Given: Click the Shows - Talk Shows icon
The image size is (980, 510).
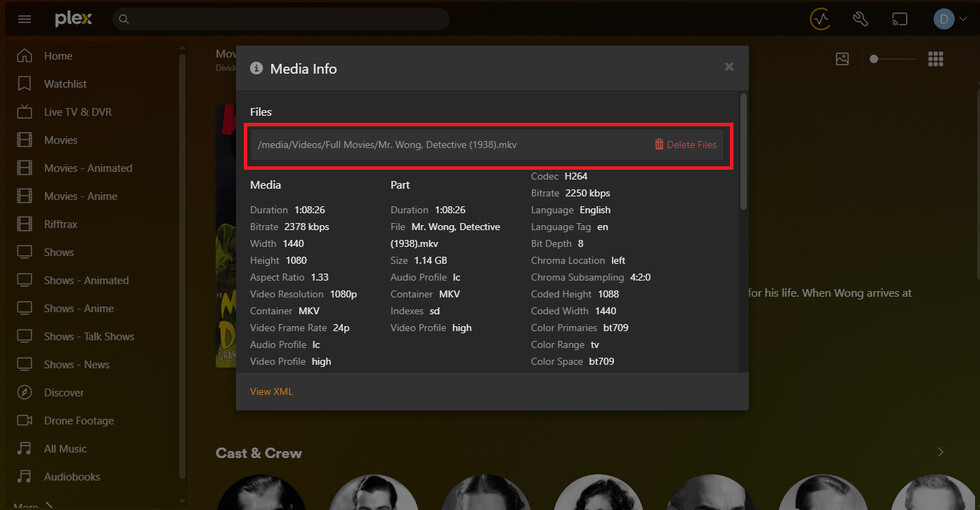Looking at the screenshot, I should click(x=24, y=336).
